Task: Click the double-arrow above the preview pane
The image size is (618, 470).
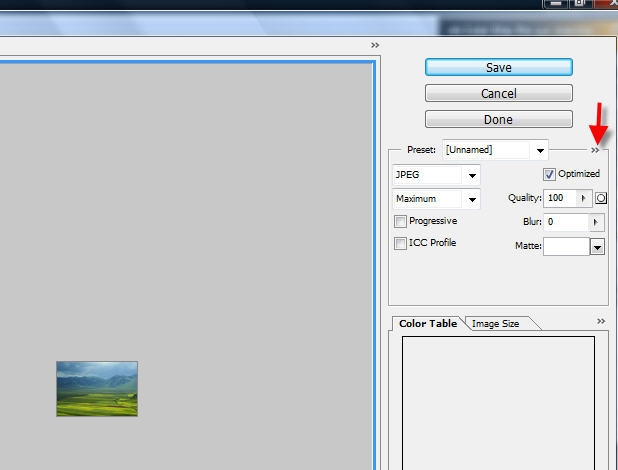Action: (x=375, y=45)
